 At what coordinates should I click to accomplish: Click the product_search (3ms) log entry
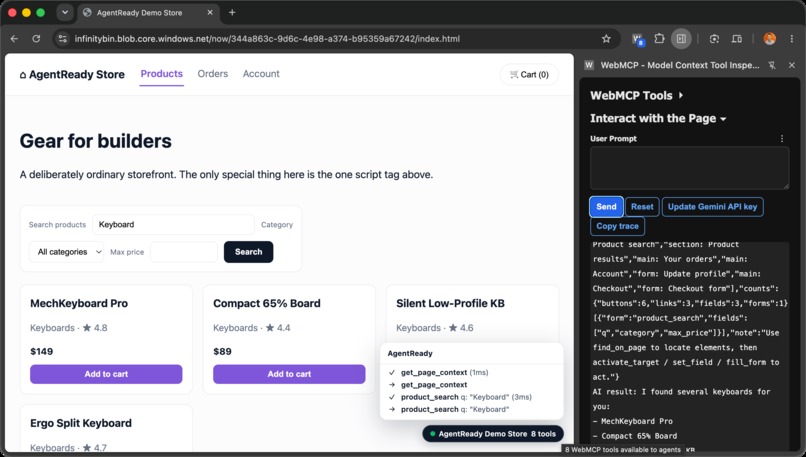460,397
